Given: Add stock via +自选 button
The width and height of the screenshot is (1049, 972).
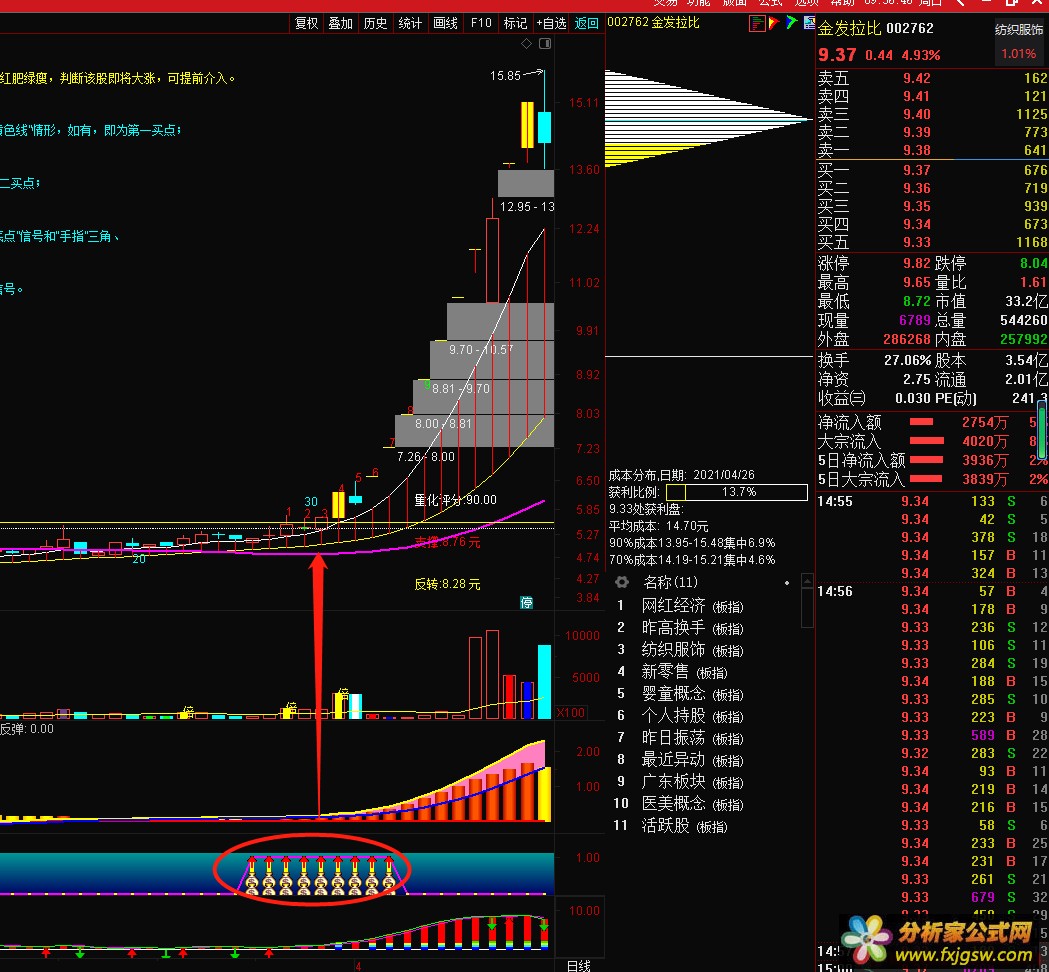Looking at the screenshot, I should pos(551,23).
